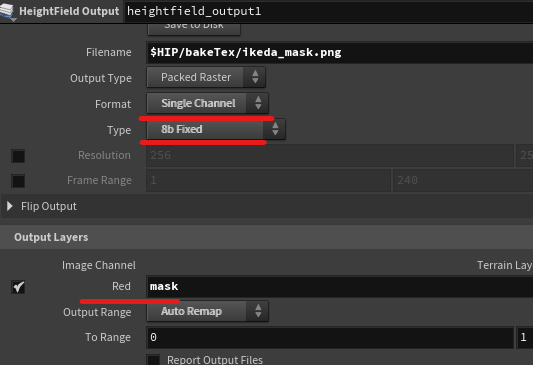Click the mask terrain layer field
The image size is (533, 365).
(340, 286)
